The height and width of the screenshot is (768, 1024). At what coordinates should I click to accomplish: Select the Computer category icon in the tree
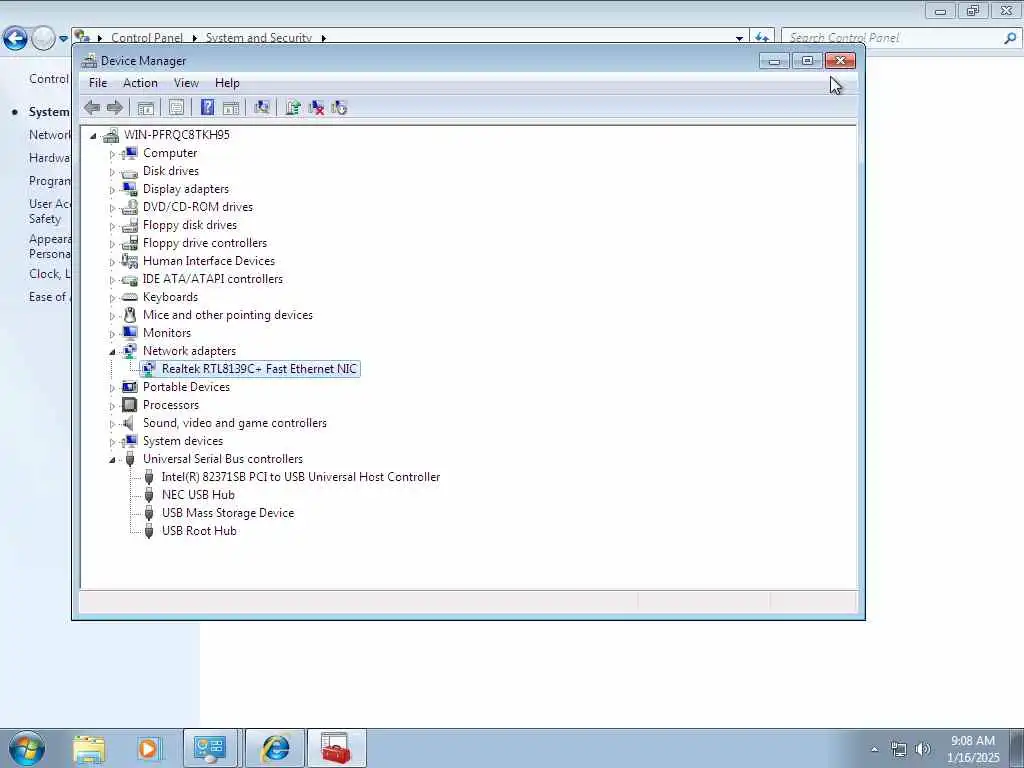pos(130,153)
